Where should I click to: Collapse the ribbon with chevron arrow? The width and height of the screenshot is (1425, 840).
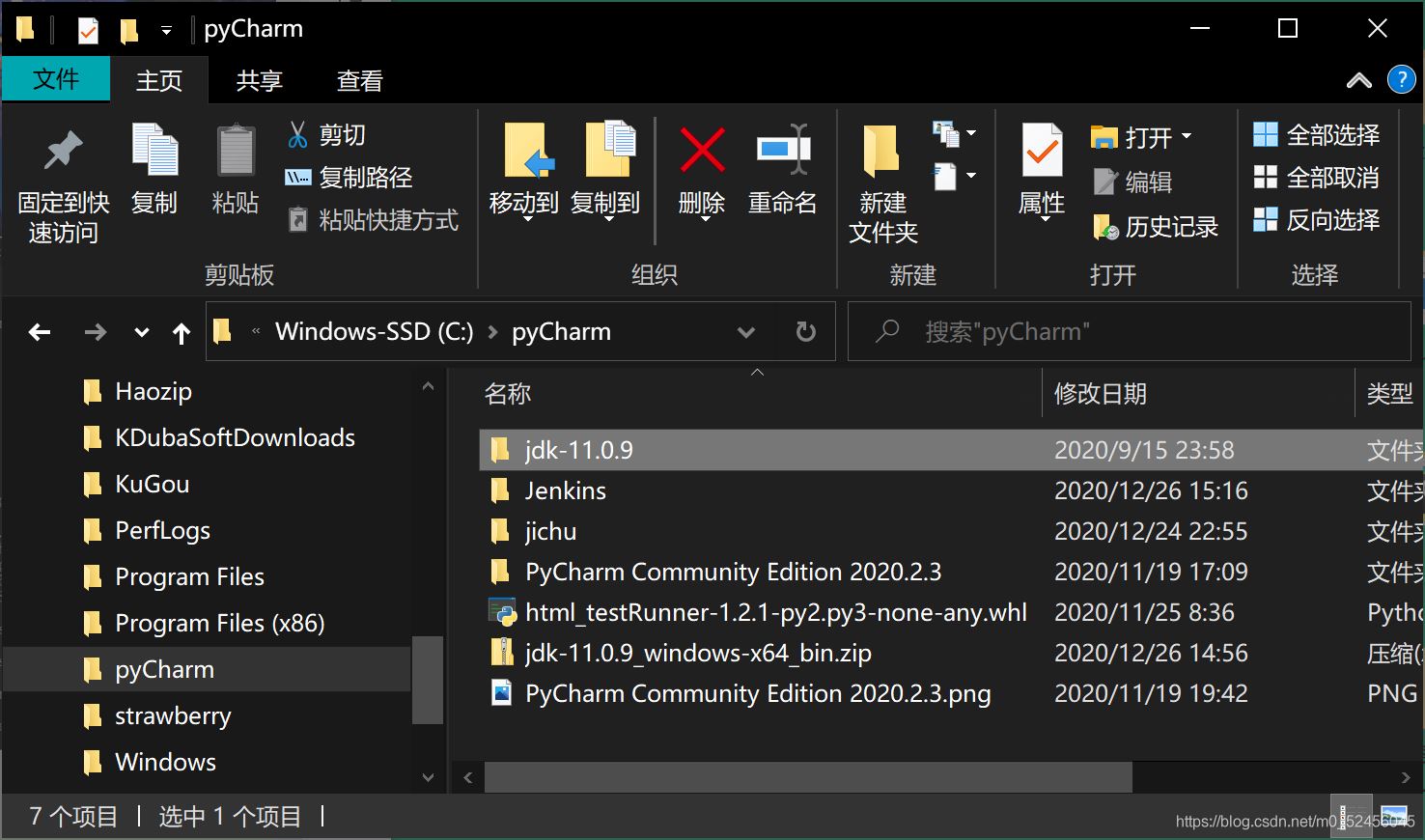[x=1358, y=81]
